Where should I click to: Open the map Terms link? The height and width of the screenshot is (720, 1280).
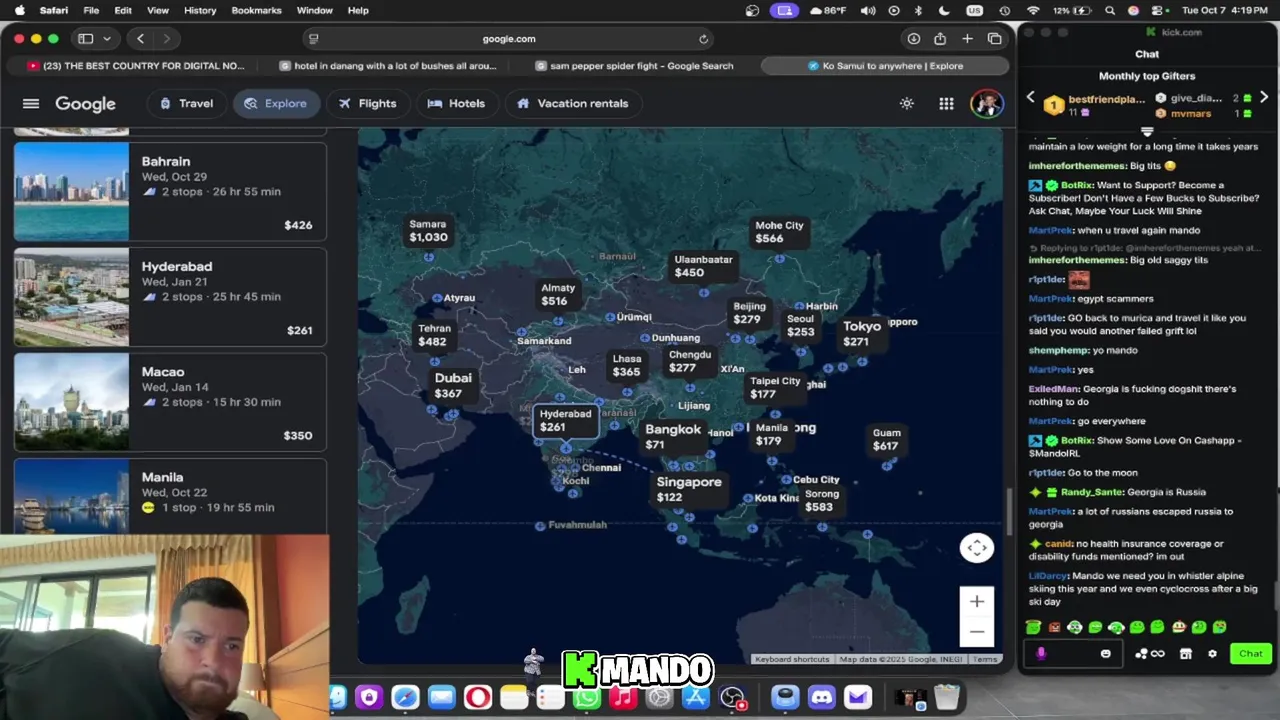(x=985, y=659)
